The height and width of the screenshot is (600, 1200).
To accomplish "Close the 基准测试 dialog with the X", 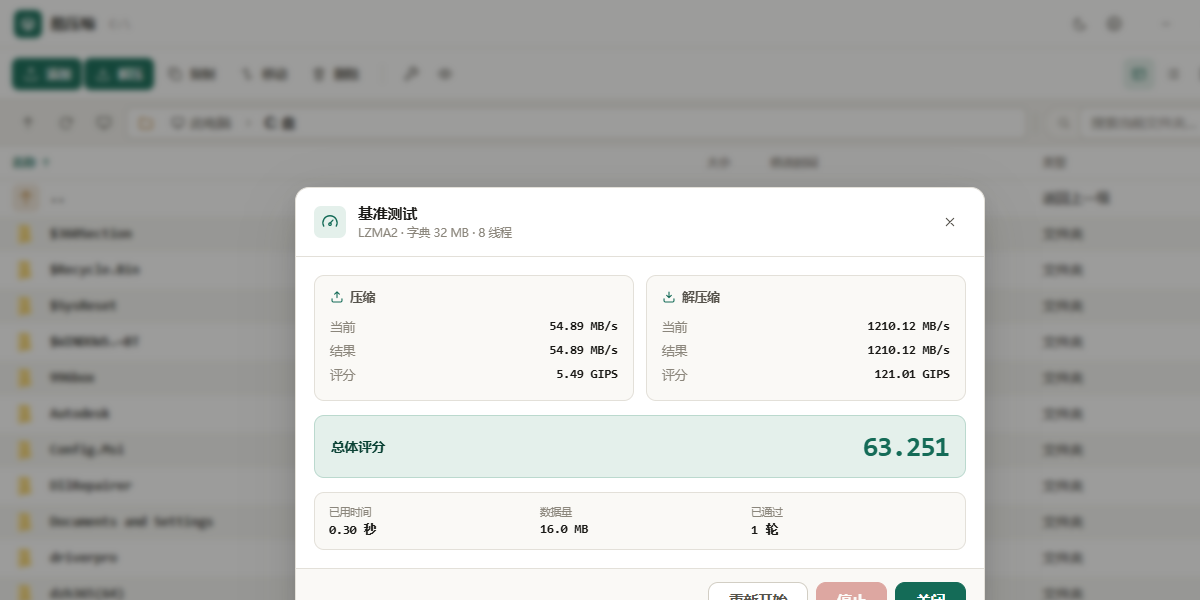I will click(950, 222).
